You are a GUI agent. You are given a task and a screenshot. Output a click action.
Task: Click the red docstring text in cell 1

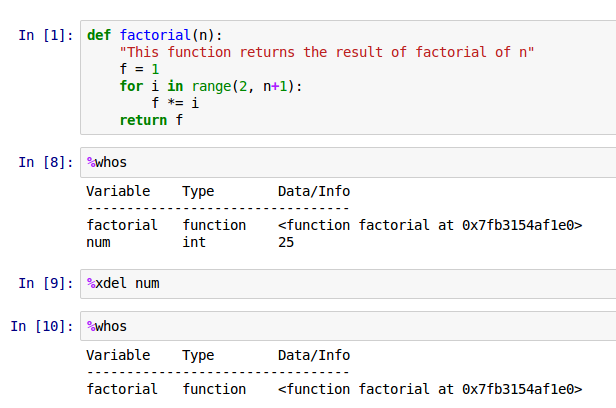[x=326, y=52]
